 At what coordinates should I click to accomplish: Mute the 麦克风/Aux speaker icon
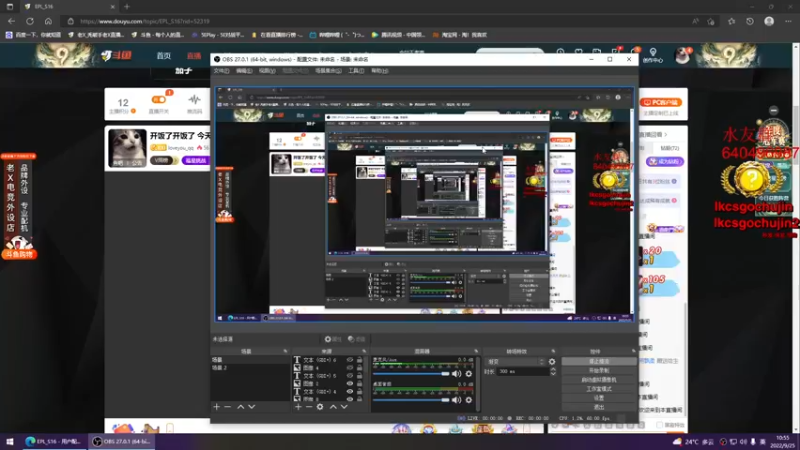[457, 374]
